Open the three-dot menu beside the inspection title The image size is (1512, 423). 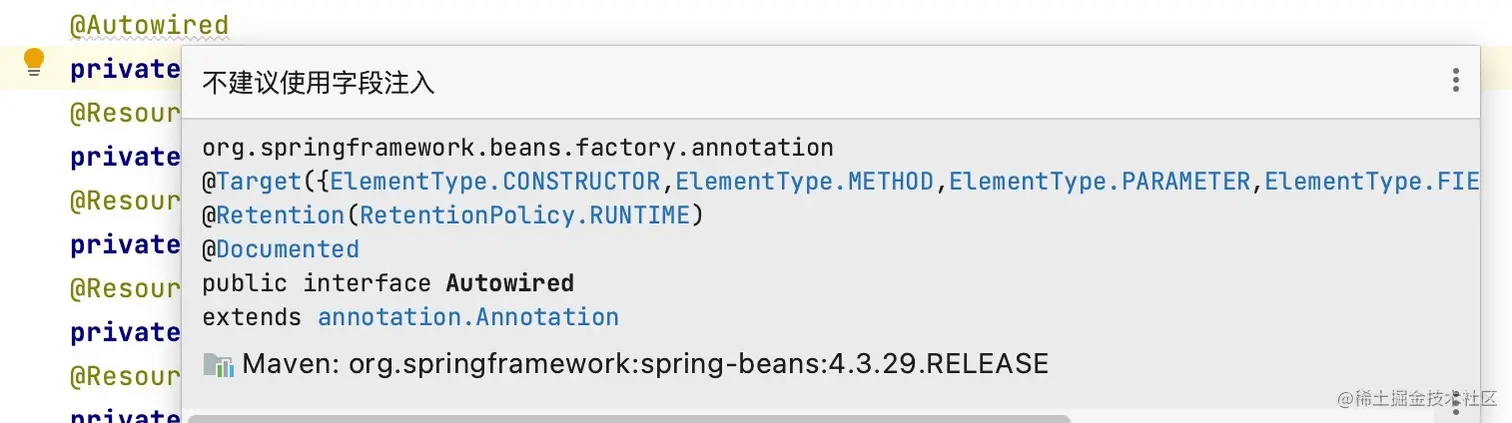coord(1455,80)
